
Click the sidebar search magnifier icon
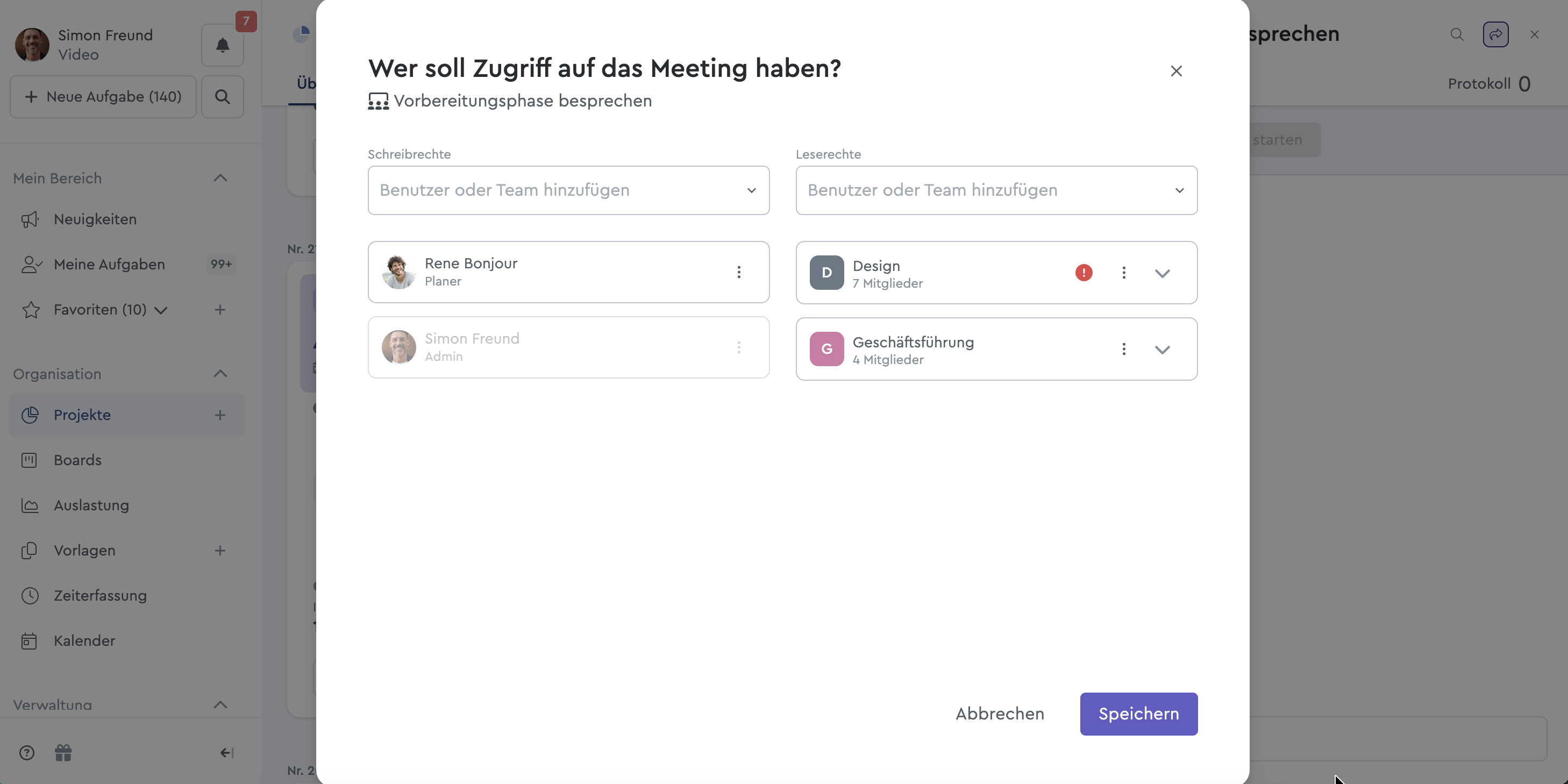(222, 97)
